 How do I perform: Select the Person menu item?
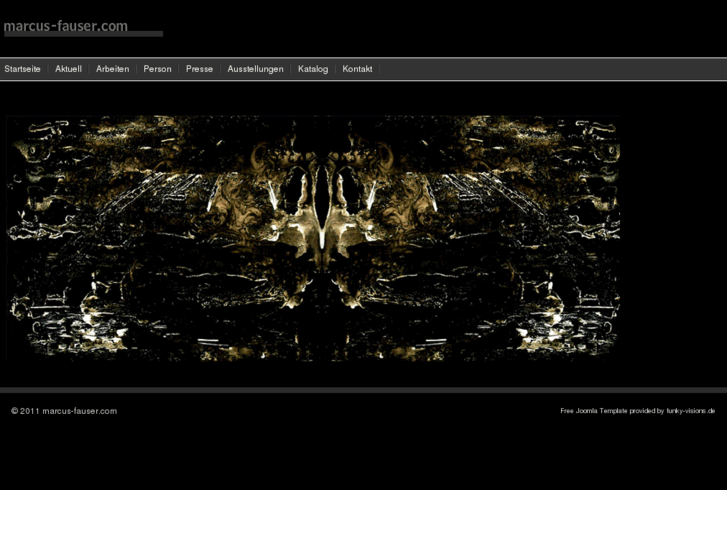(x=157, y=69)
